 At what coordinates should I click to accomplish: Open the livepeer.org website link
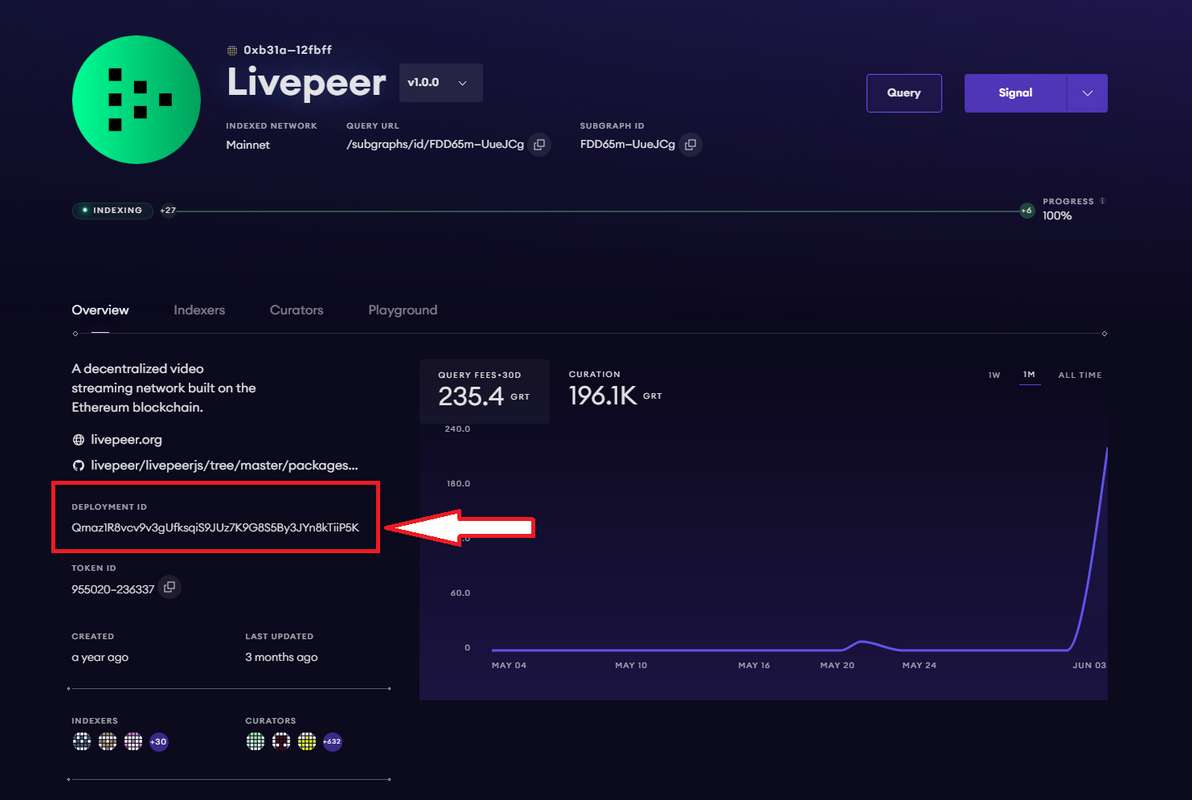(x=126, y=440)
